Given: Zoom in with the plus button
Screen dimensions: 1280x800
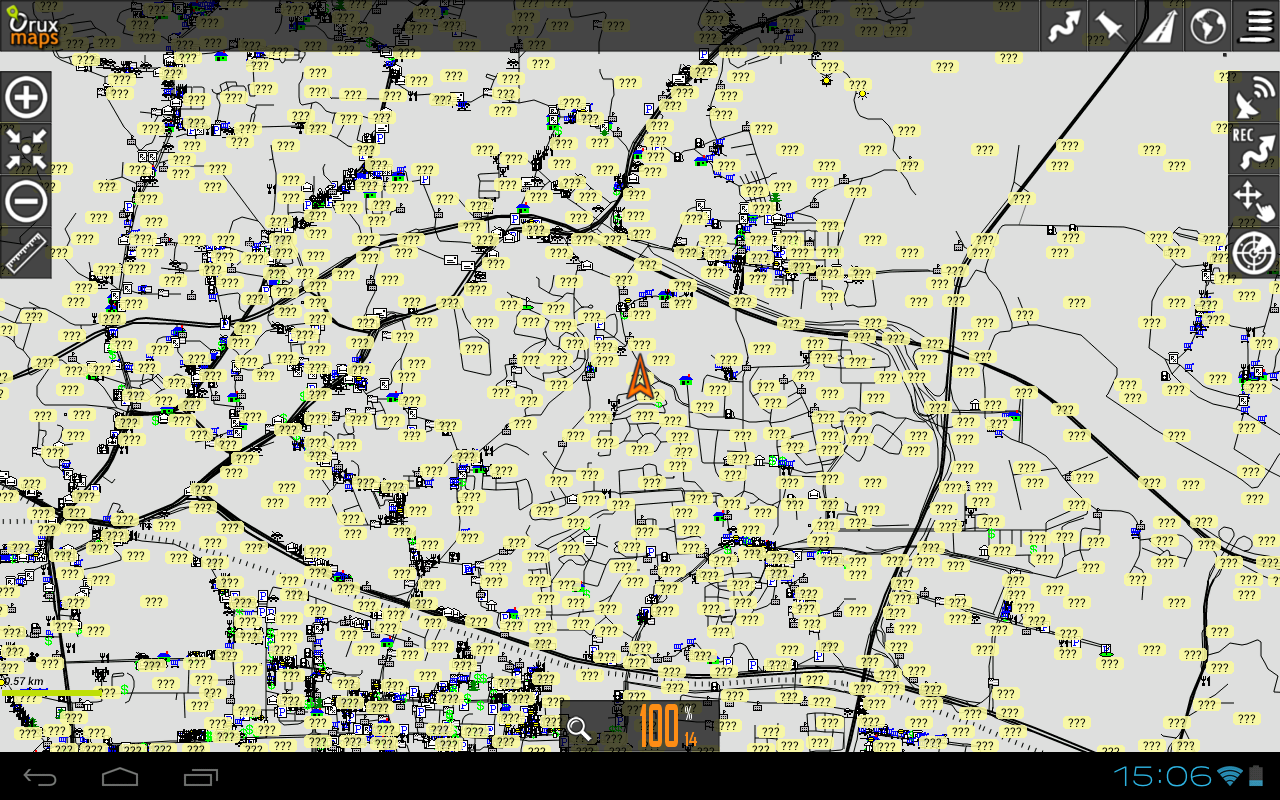Looking at the screenshot, I should 26,98.
